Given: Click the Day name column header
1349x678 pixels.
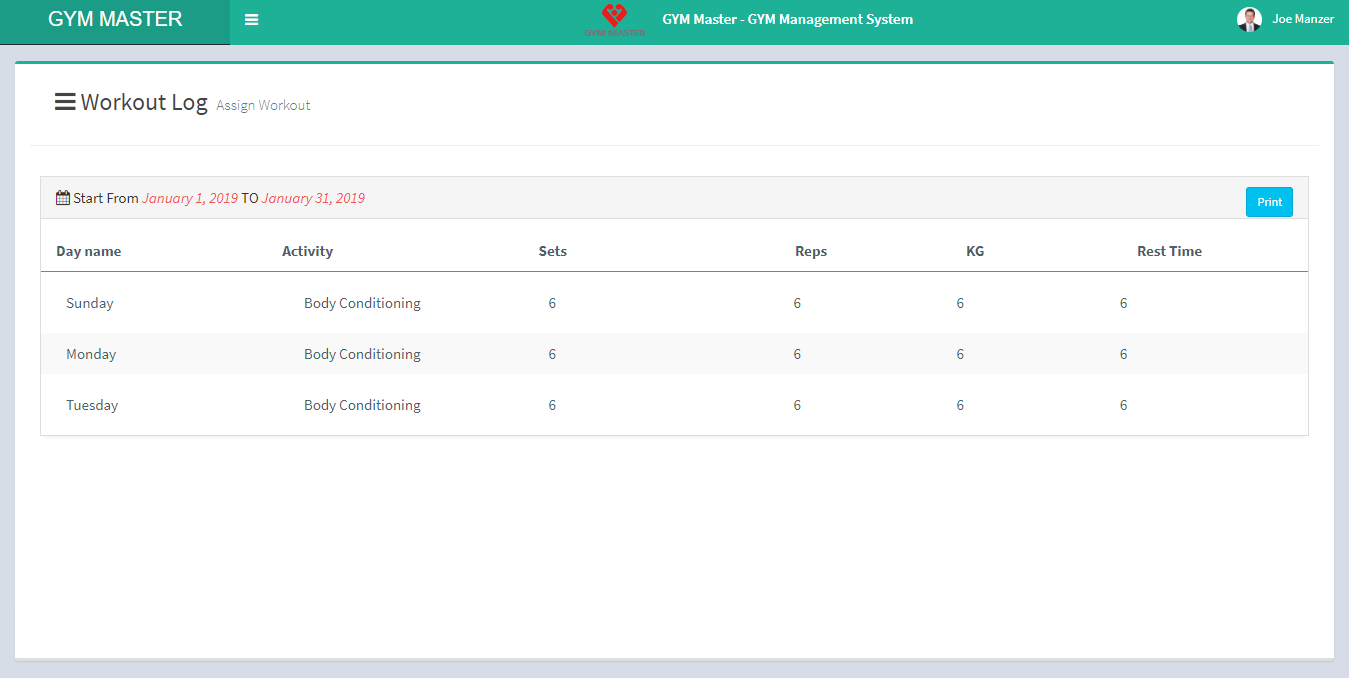Looking at the screenshot, I should point(88,252).
